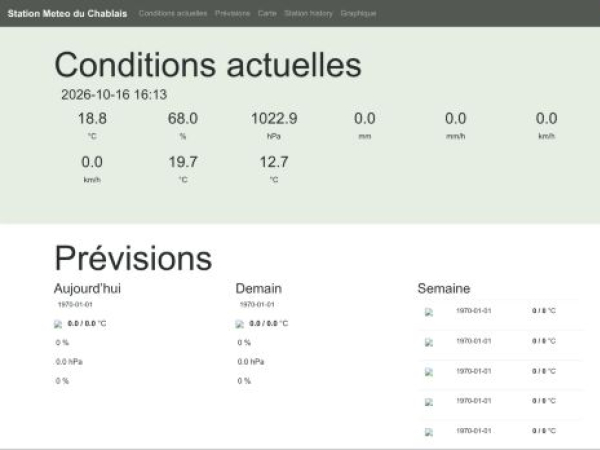Click the Semaine heading

[x=443, y=289]
